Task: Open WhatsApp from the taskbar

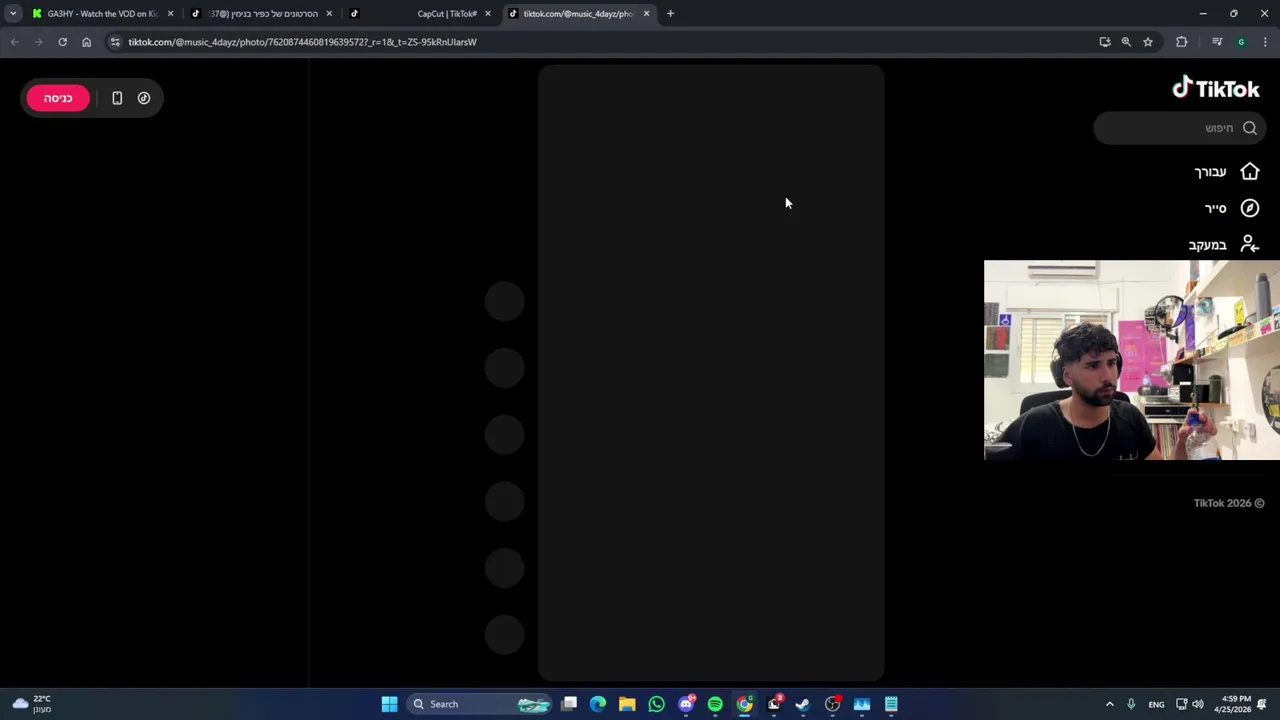Action: [x=656, y=704]
